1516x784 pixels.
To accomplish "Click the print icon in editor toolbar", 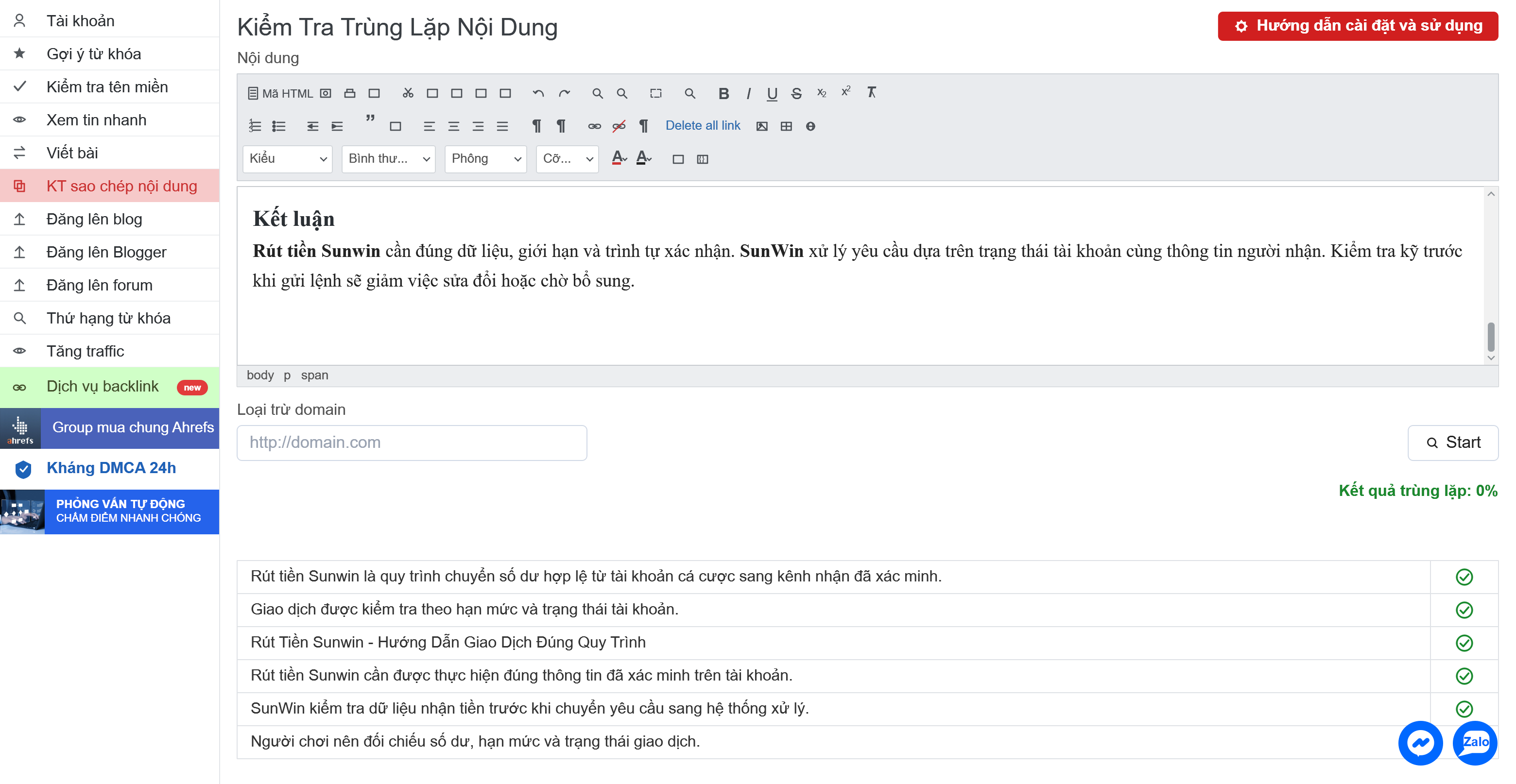I will (x=349, y=93).
